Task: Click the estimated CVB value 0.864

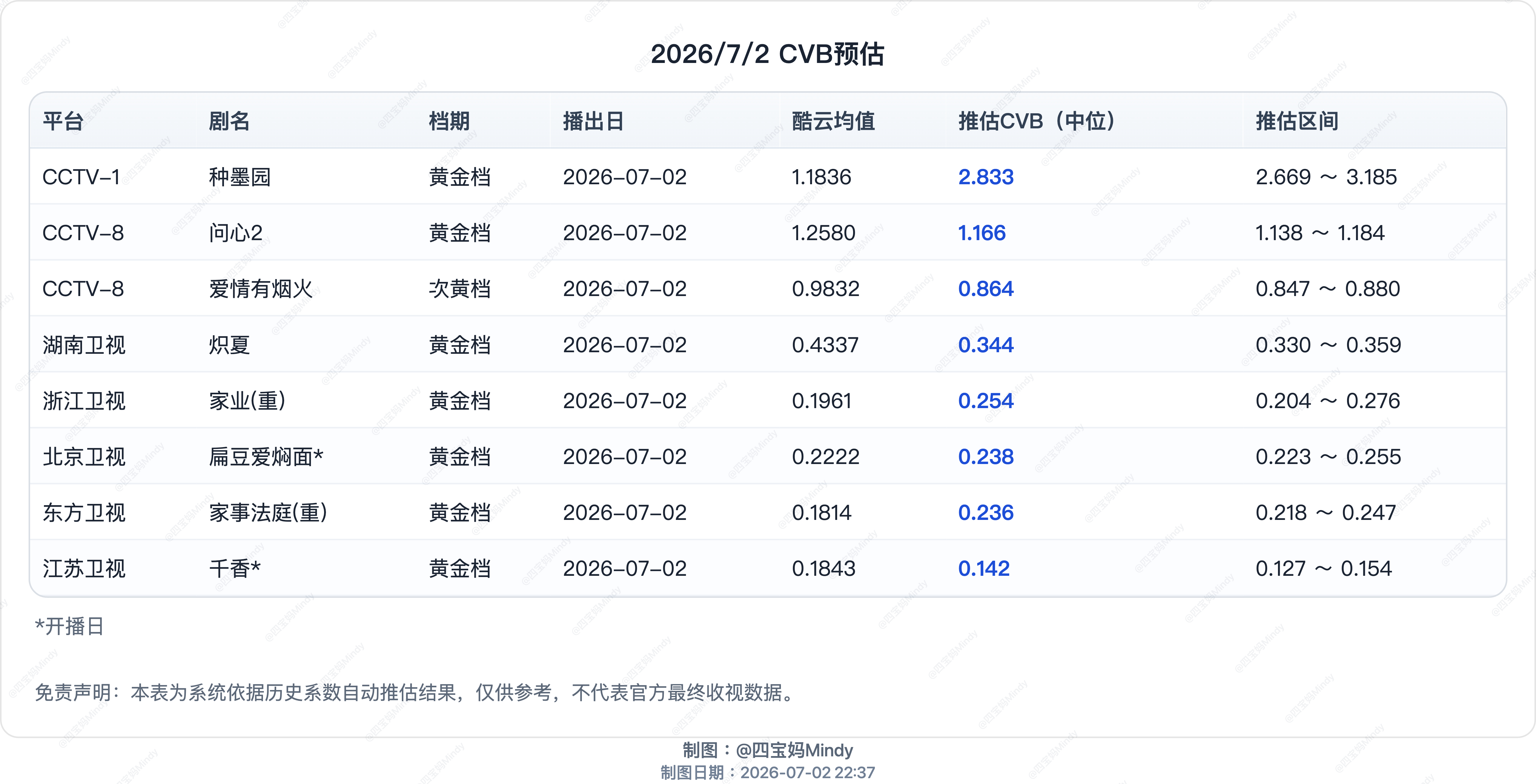Action: (985, 289)
